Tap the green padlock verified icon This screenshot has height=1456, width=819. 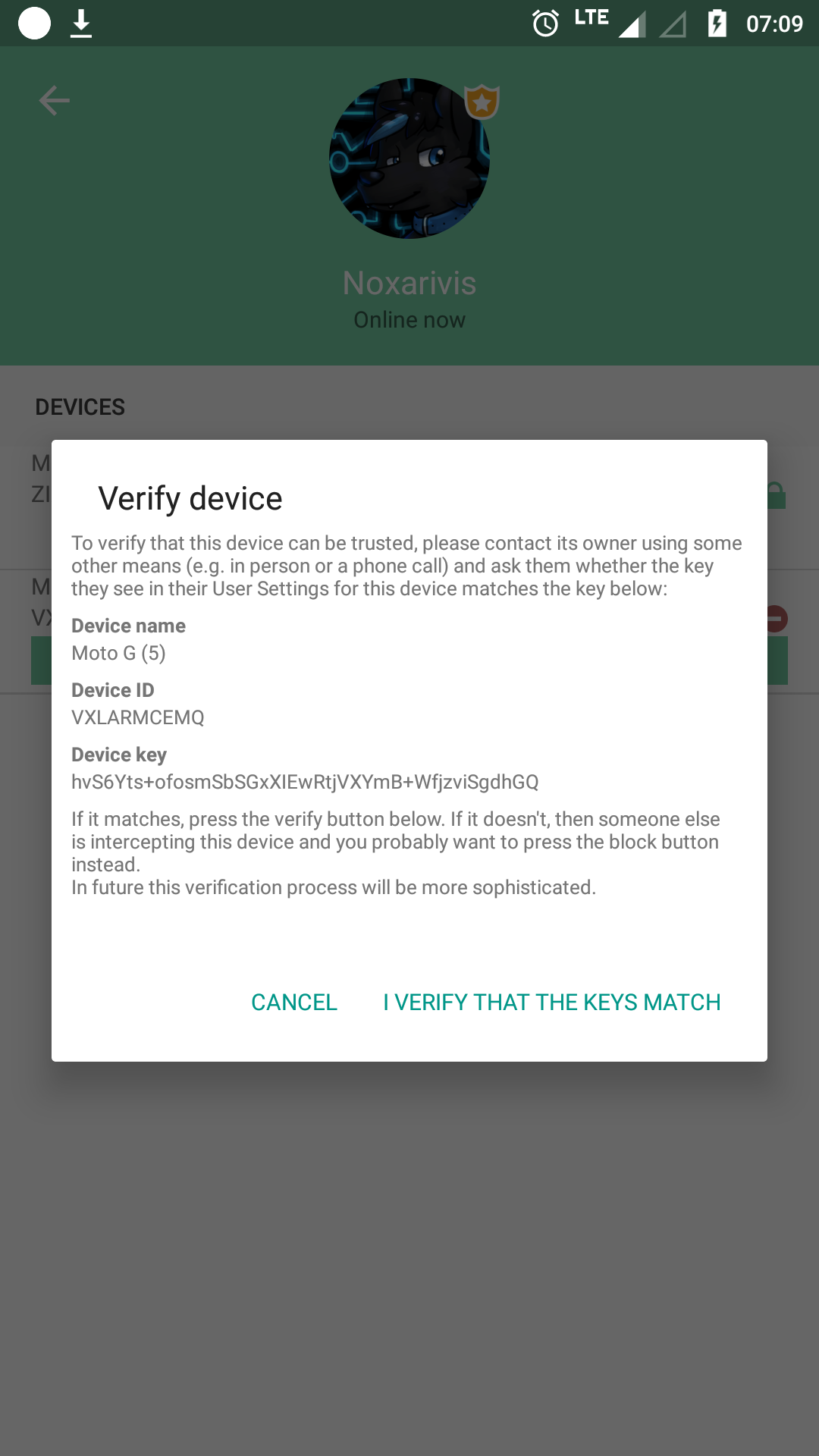[x=776, y=496]
